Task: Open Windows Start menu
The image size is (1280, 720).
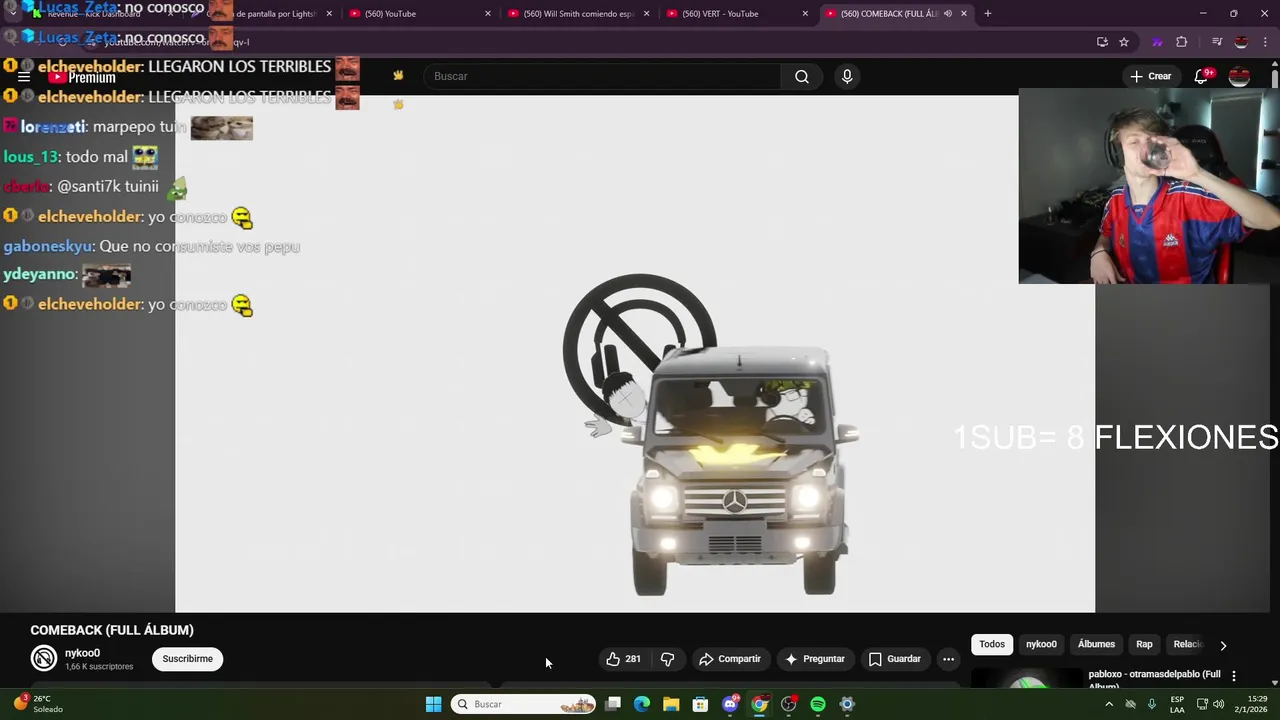Action: click(x=433, y=704)
